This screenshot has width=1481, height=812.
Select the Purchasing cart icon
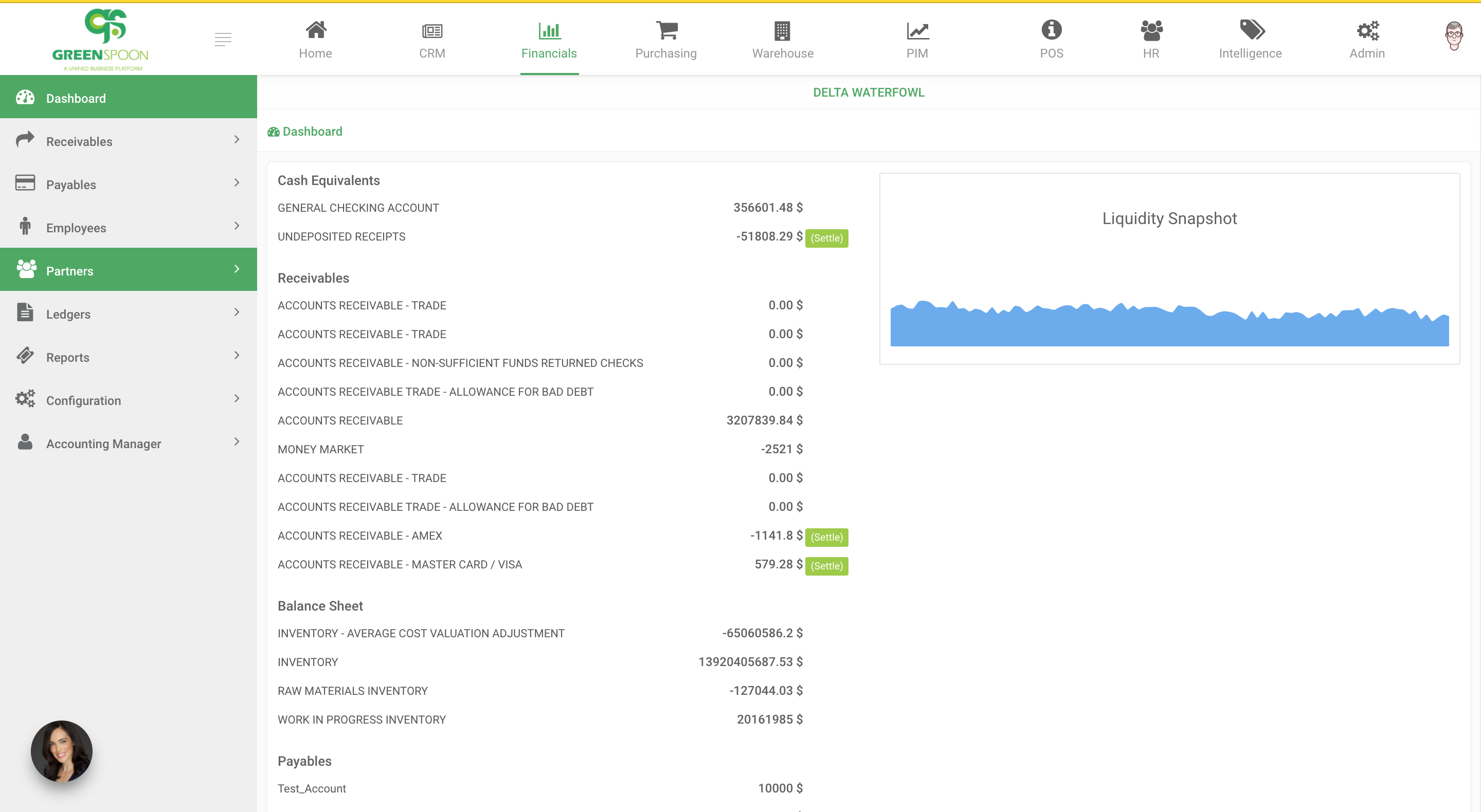point(666,30)
